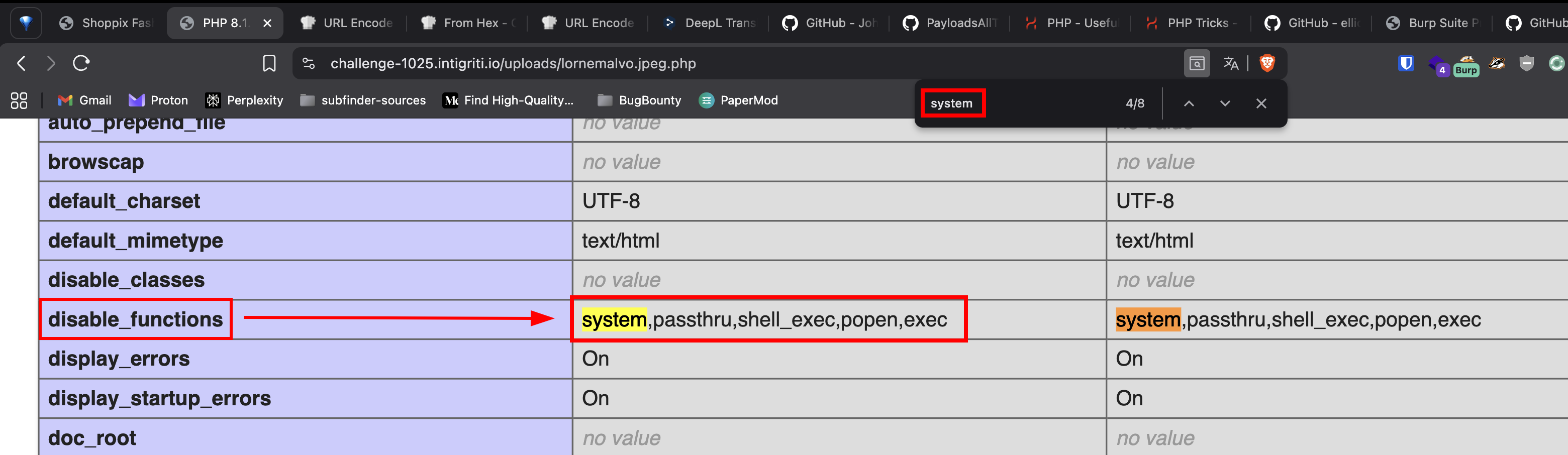The width and height of the screenshot is (1568, 455).
Task: Click the translate page icon
Action: click(x=1231, y=63)
